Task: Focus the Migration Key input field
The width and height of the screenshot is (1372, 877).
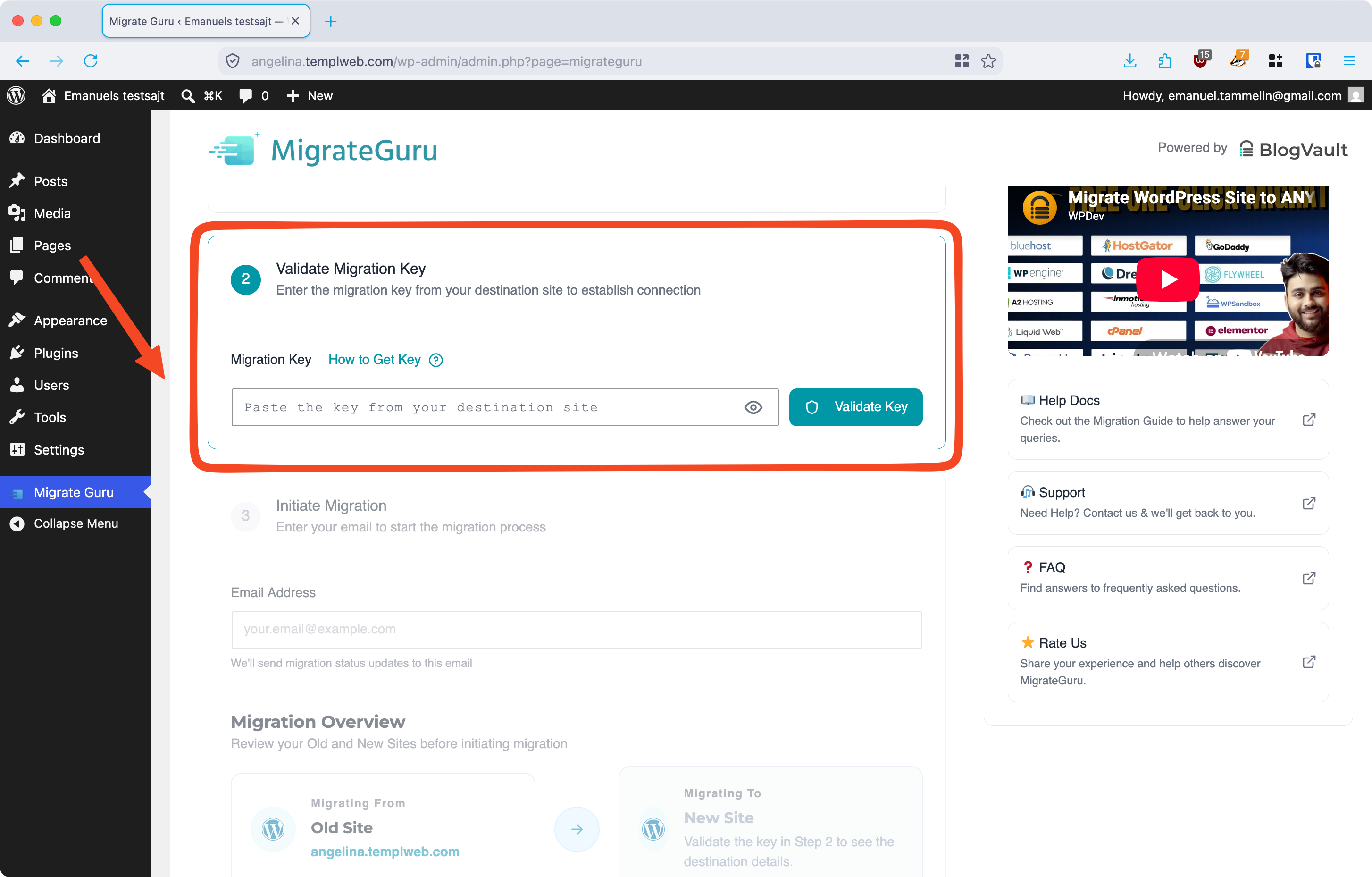Action: tap(505, 407)
